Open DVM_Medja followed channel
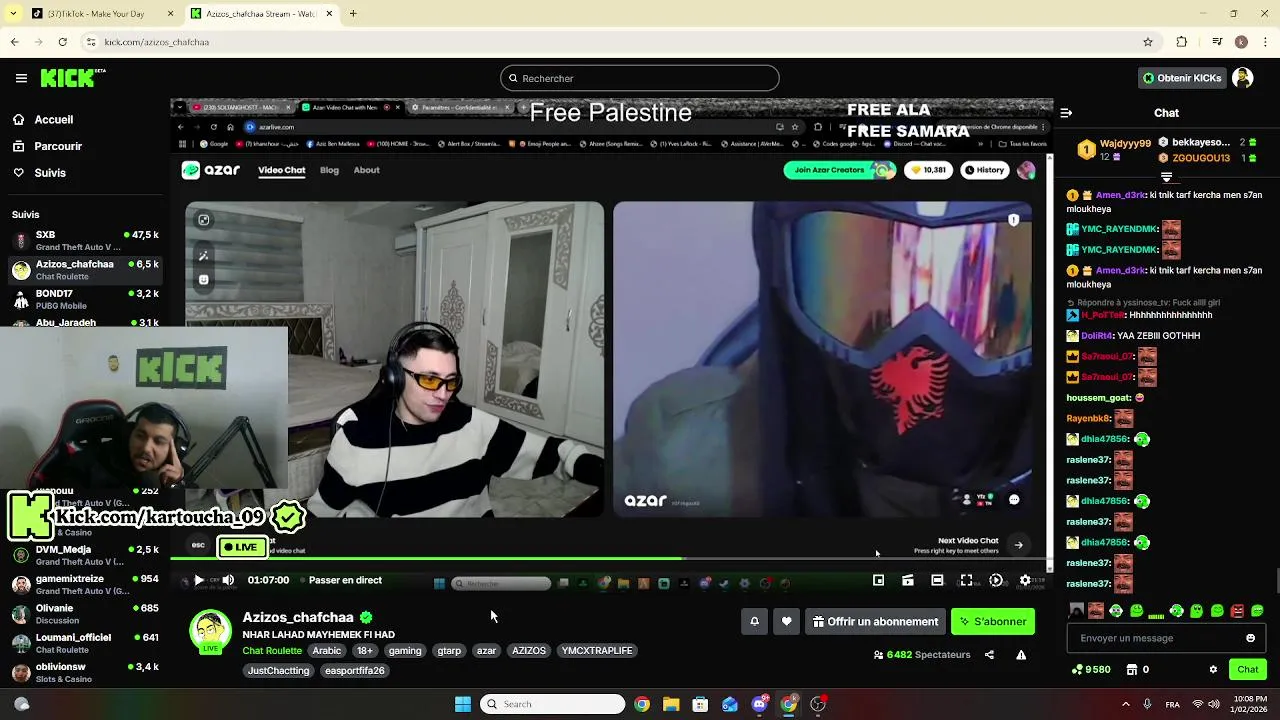Viewport: 1280px width, 720px height. [x=85, y=555]
